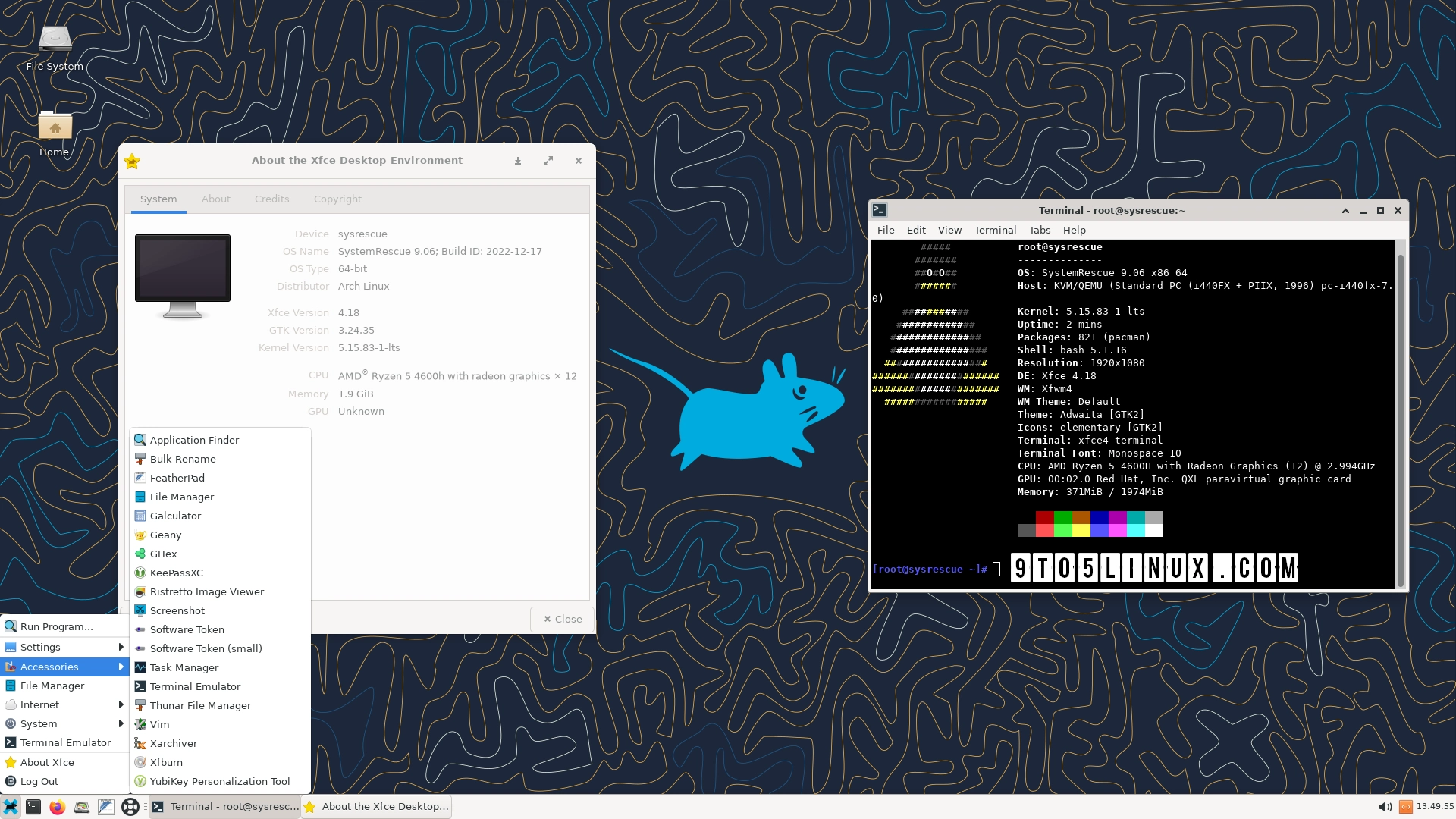Open GParted disk utility from the taskbar

coord(81,807)
